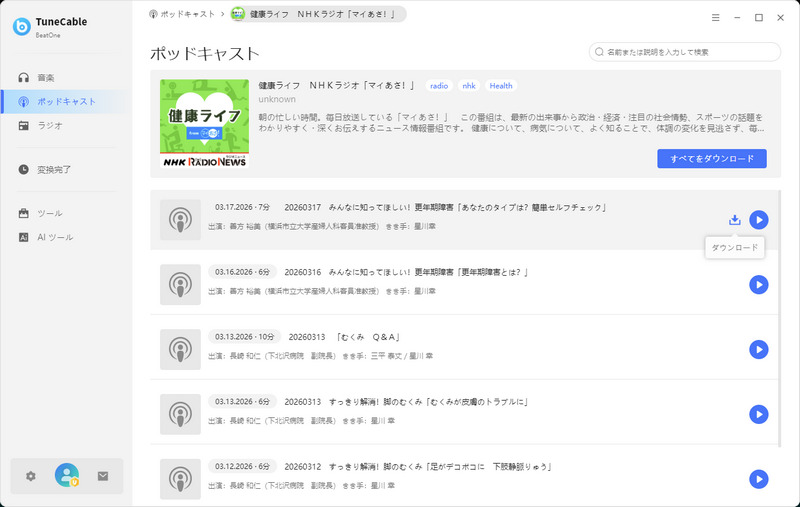Click the 03.13.2026 · 10分 date label
Image resolution: width=800 pixels, height=507 pixels.
(244, 337)
